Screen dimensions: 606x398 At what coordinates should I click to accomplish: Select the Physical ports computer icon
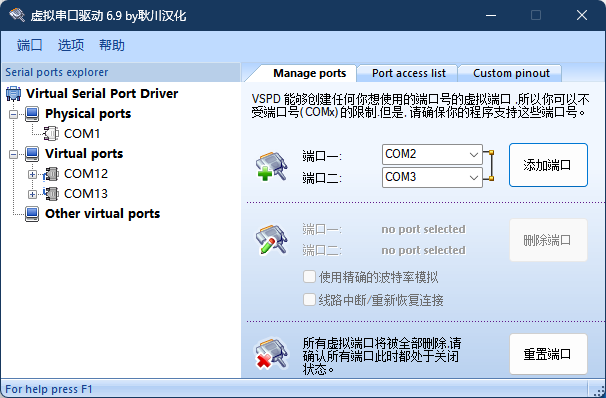point(32,114)
